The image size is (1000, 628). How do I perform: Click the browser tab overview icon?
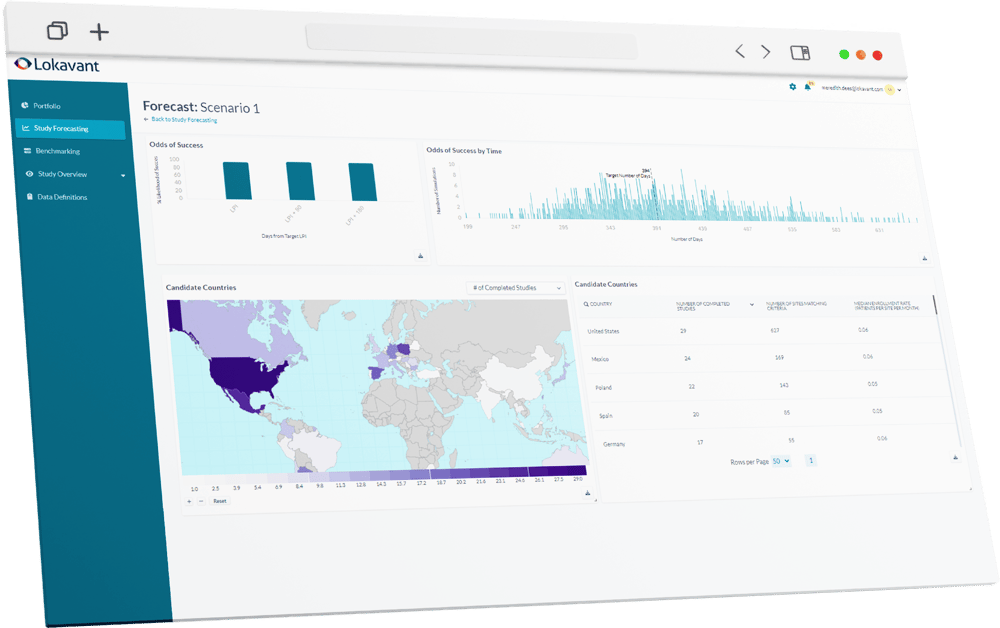[58, 31]
